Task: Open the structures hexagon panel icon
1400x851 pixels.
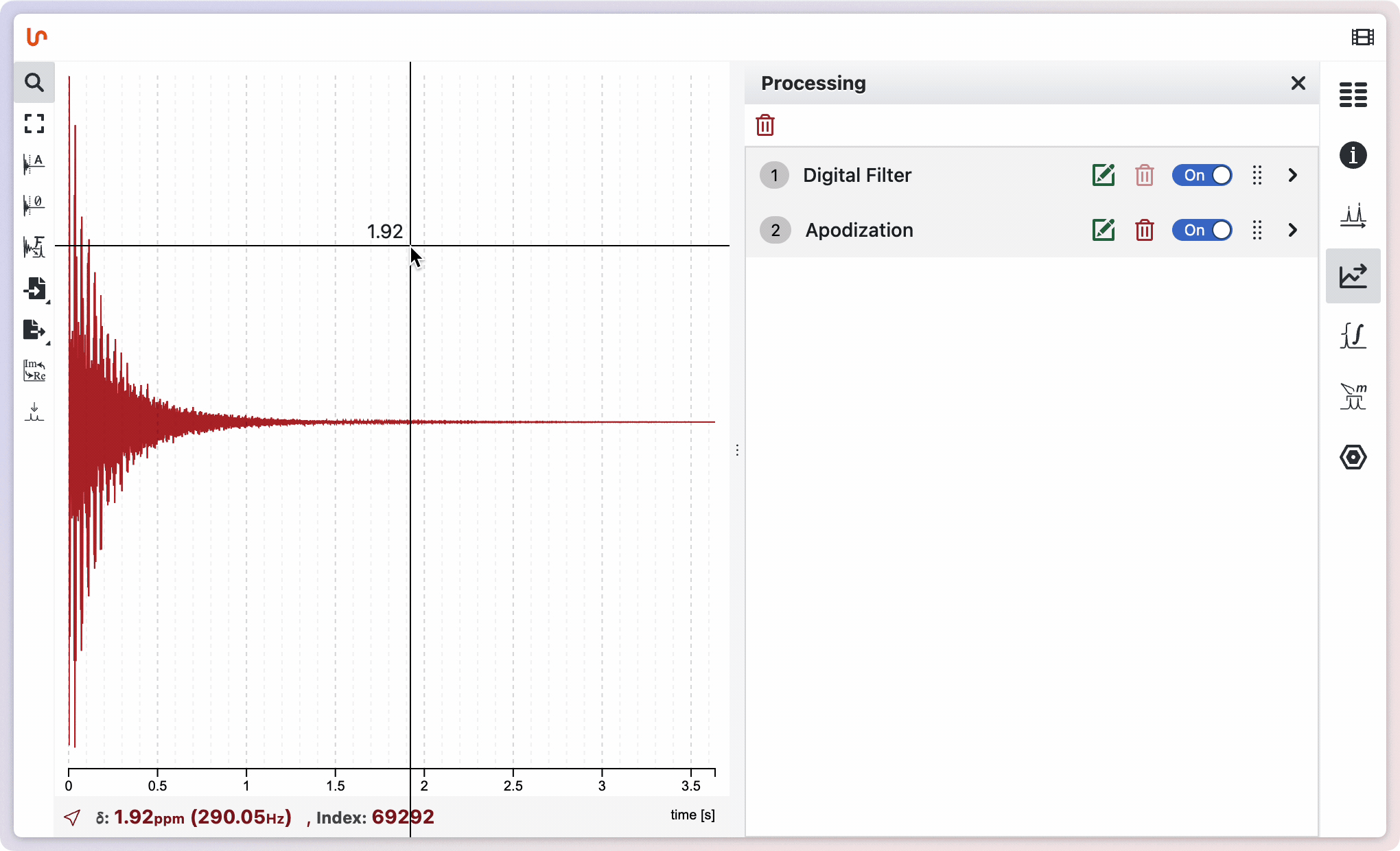Action: [x=1353, y=457]
